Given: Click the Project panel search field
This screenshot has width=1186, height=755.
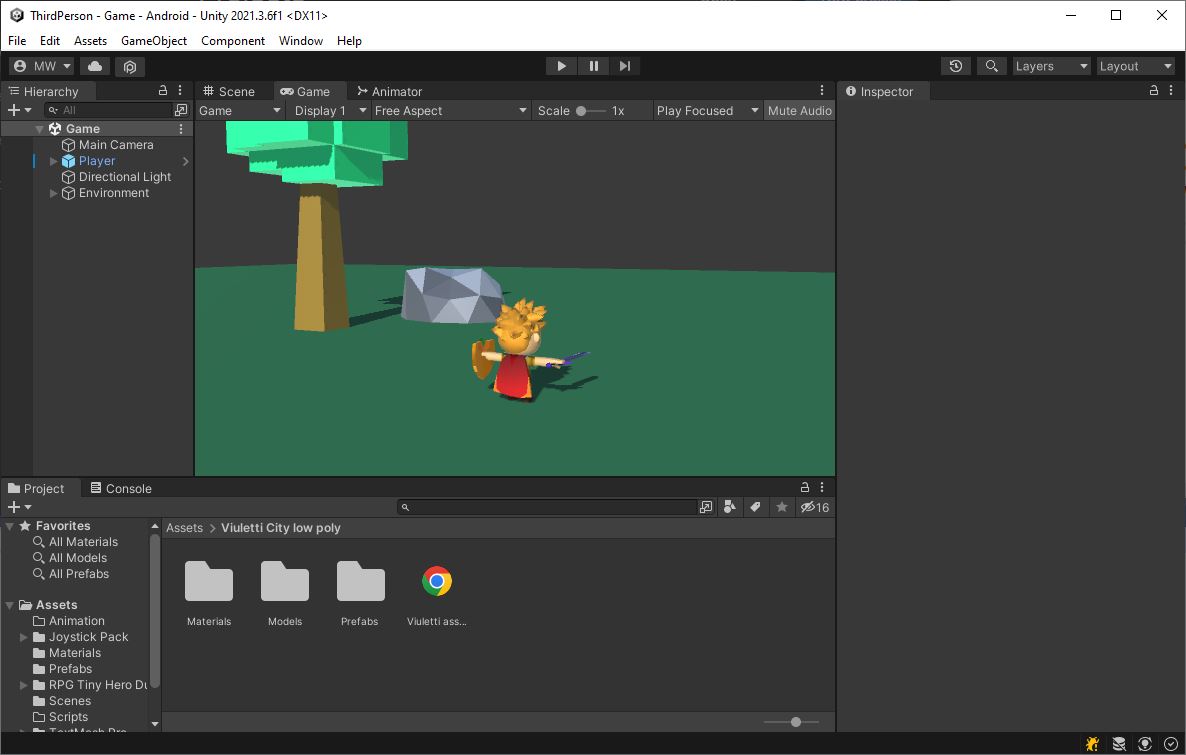Looking at the screenshot, I should click(x=550, y=507).
